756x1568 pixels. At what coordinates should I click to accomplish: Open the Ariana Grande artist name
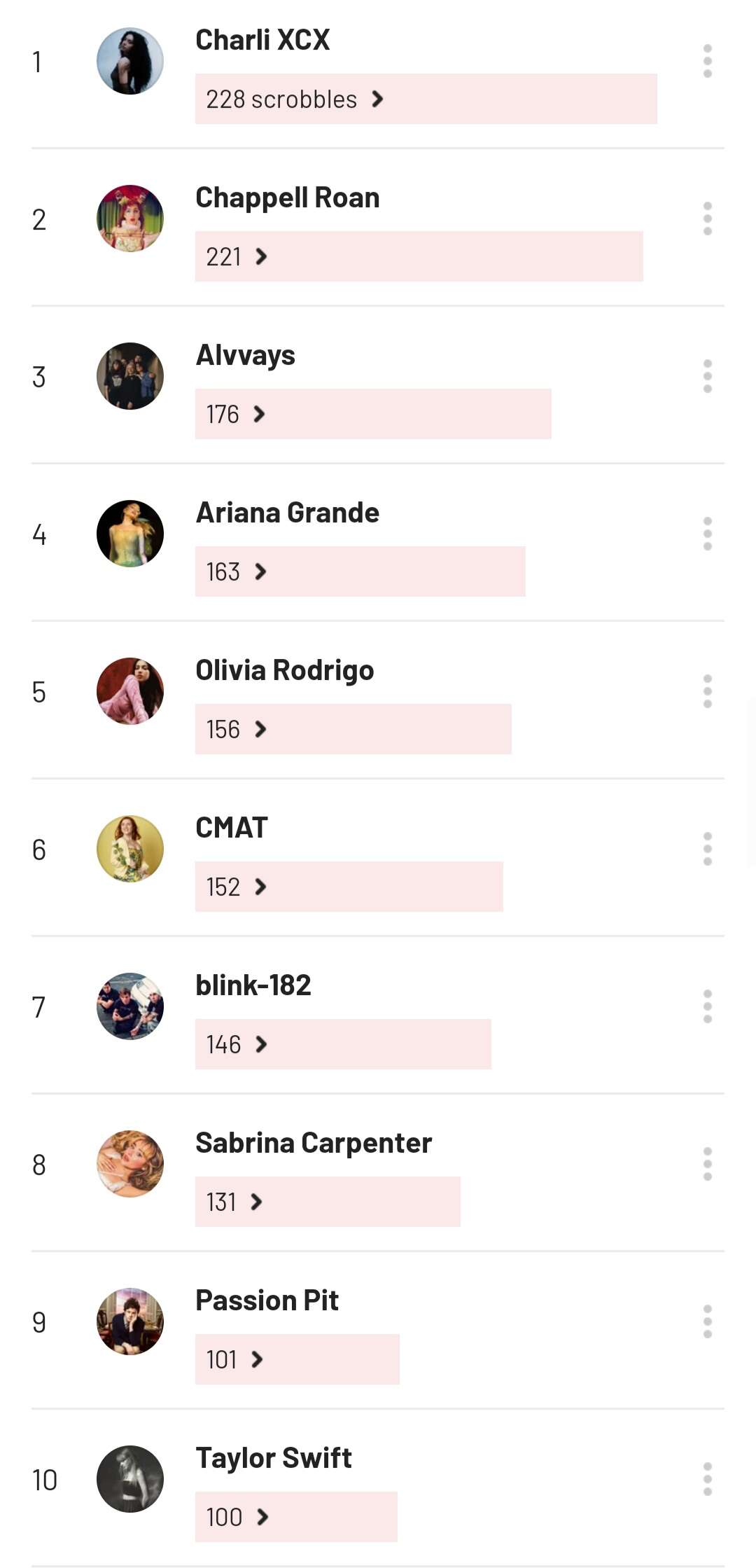287,513
